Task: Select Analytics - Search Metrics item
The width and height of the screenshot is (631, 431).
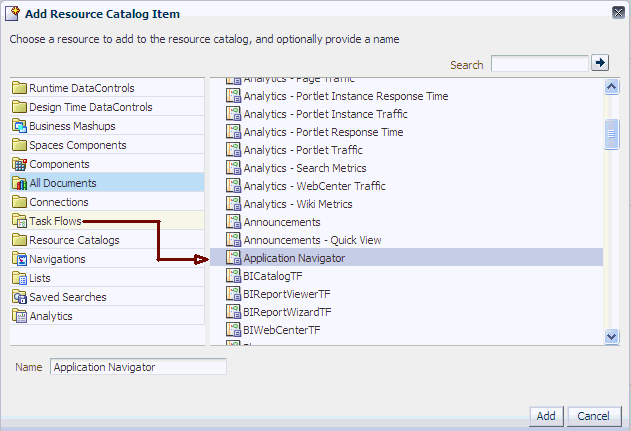Action: pos(305,168)
